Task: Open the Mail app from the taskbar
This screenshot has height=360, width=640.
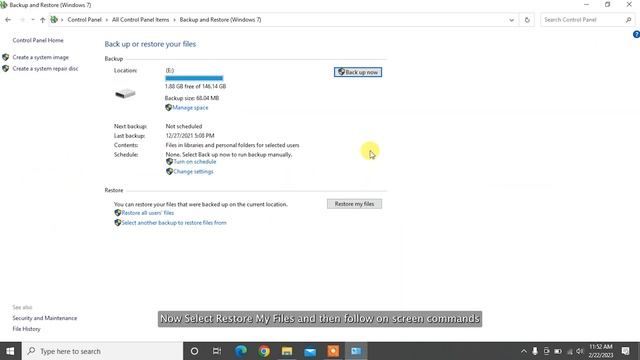Action: 310,351
